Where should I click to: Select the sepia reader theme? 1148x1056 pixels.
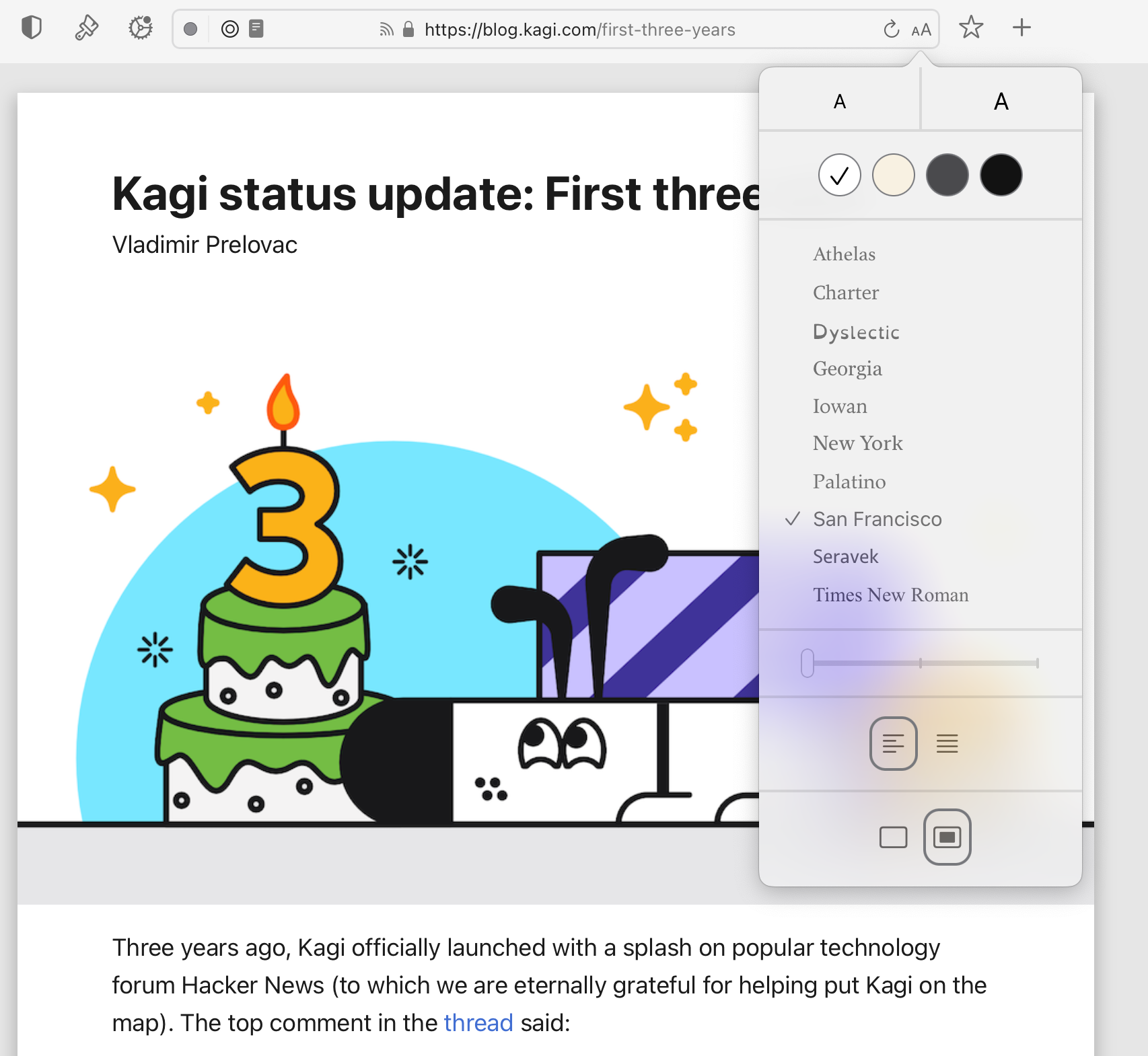[894, 176]
